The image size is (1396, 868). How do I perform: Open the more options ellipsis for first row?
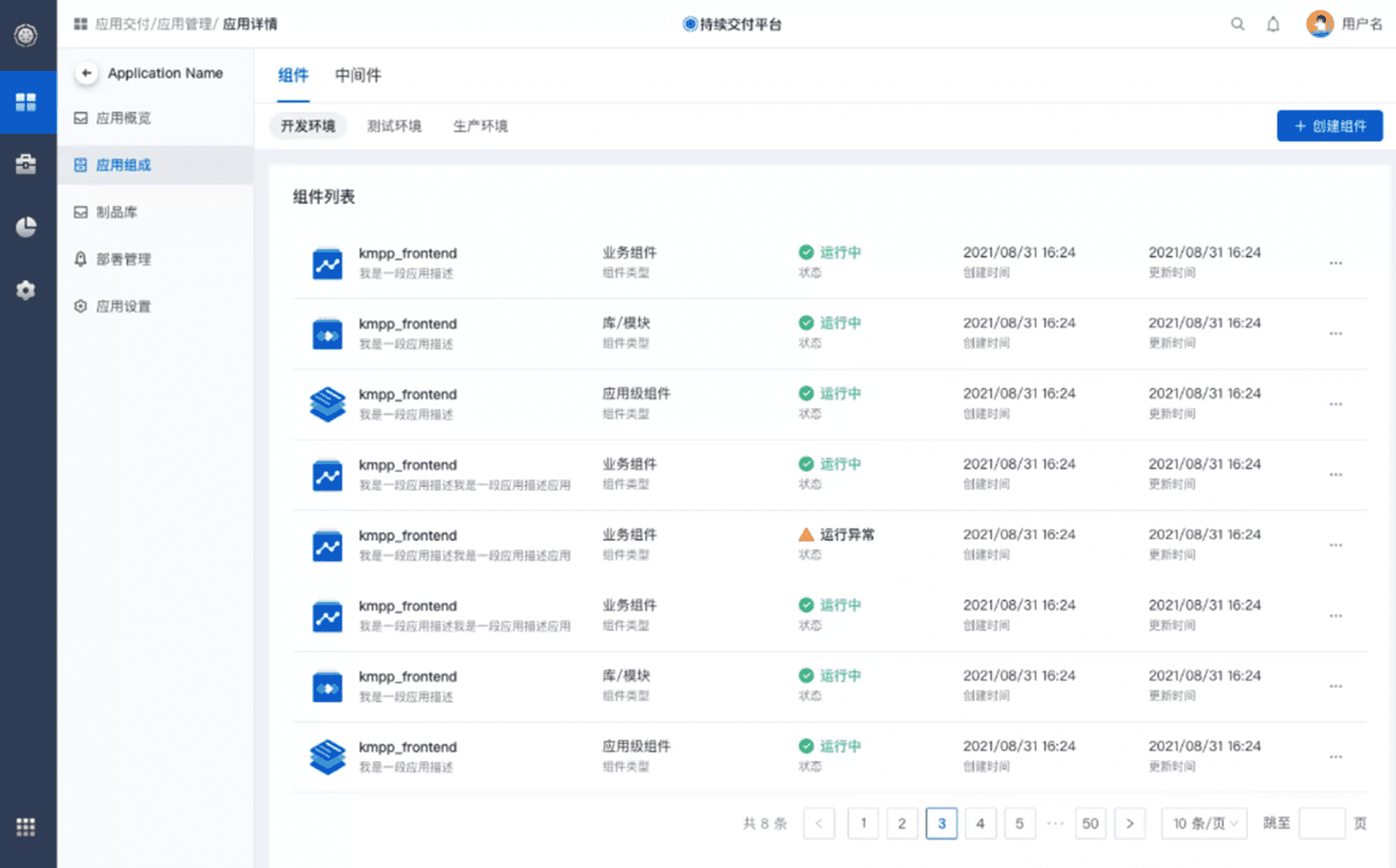tap(1335, 263)
